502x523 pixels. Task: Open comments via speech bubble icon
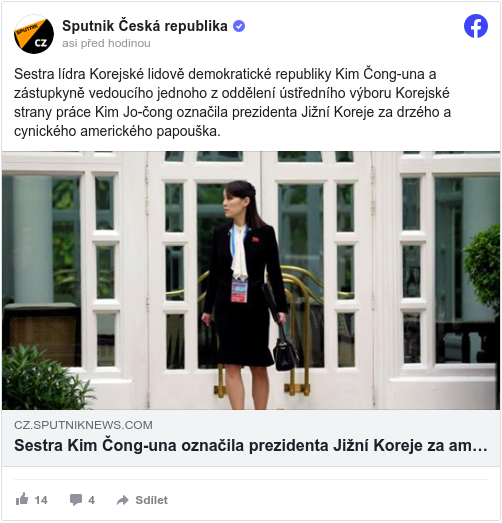pos(76,500)
